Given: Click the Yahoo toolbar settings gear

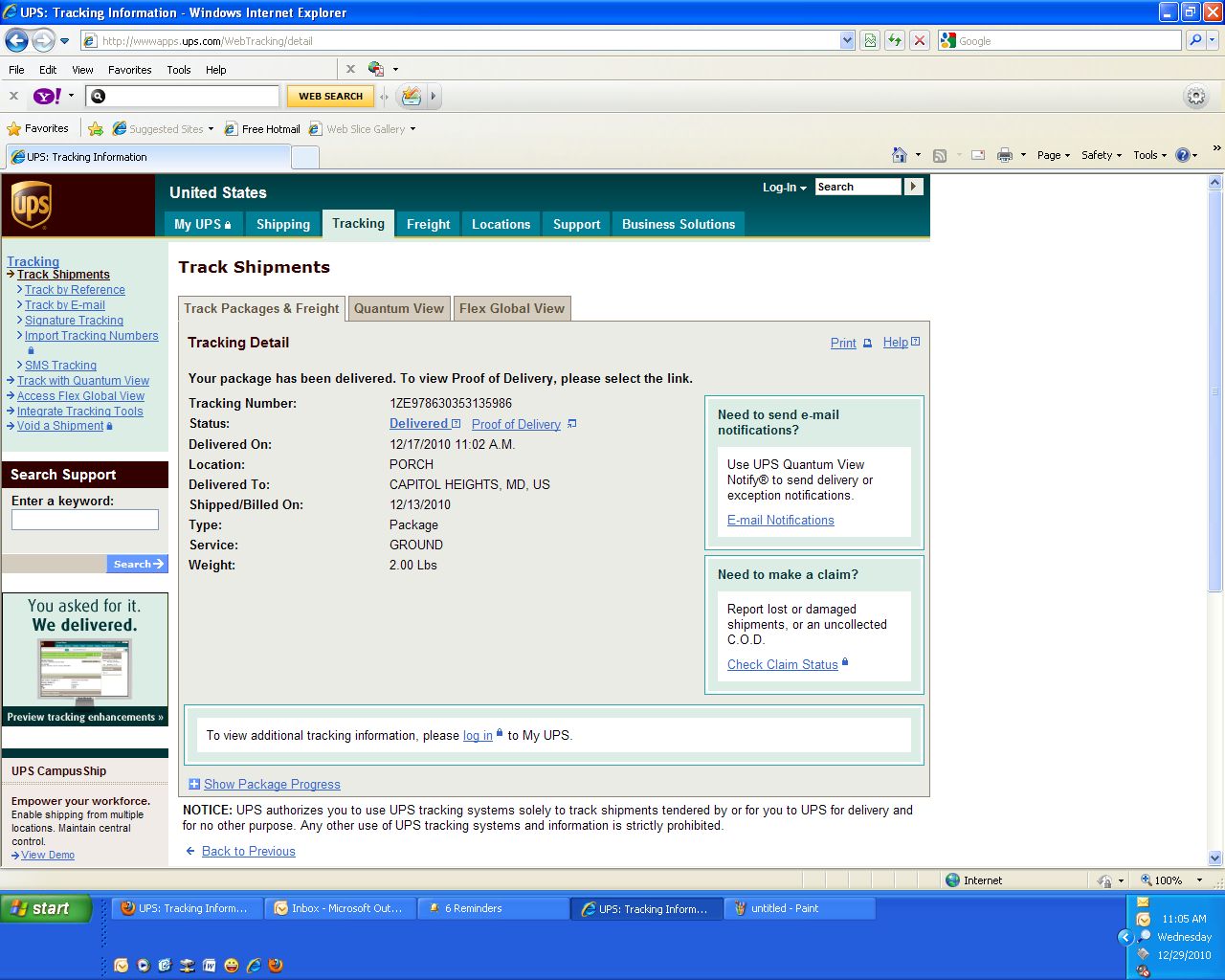Looking at the screenshot, I should [1195, 96].
